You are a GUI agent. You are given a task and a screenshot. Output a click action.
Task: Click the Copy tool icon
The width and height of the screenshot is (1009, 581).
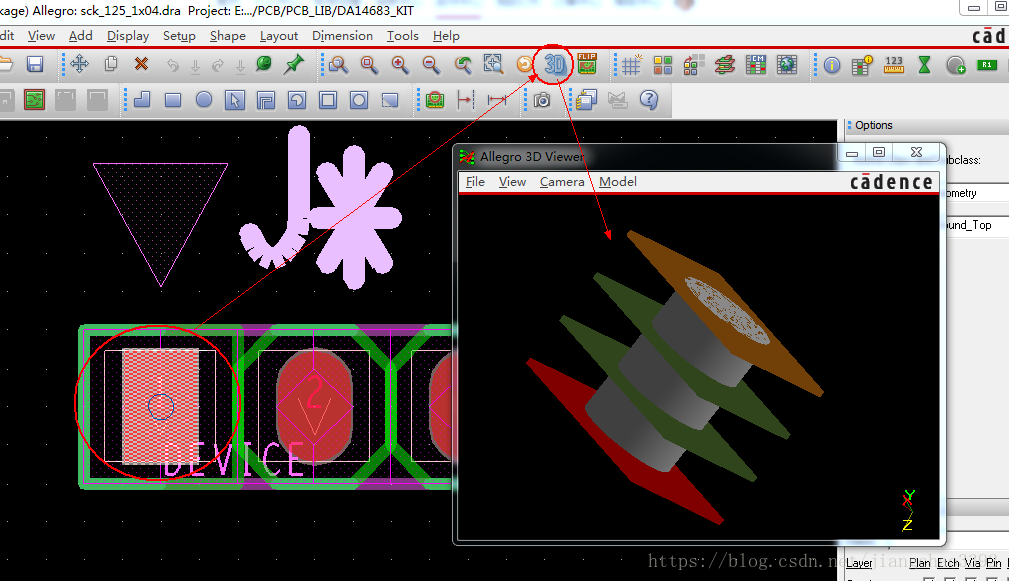[111, 64]
